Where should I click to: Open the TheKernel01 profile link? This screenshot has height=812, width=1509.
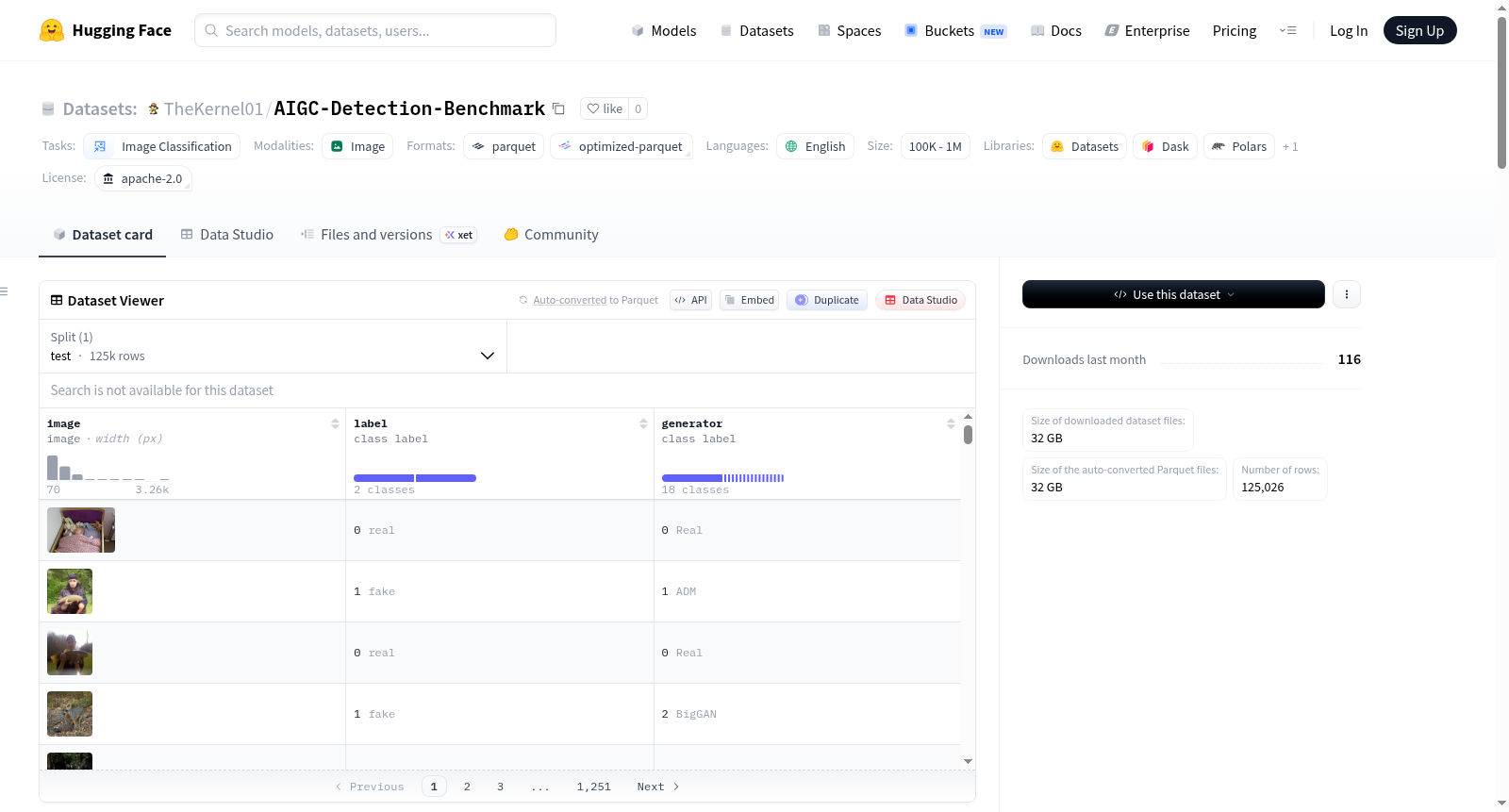213,108
